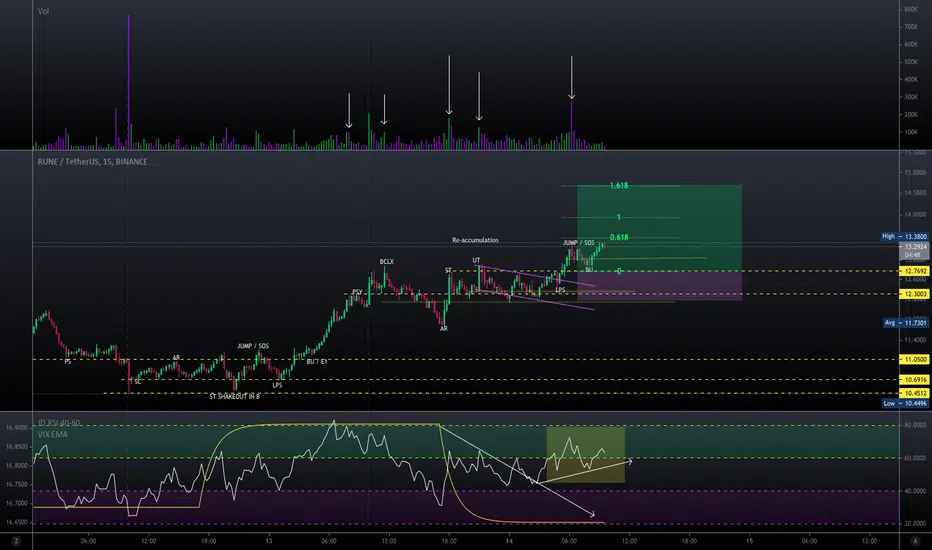Screen dimensions: 932x550
Task: Click 16.9000 on the left VIX scale
Action: pos(17,428)
